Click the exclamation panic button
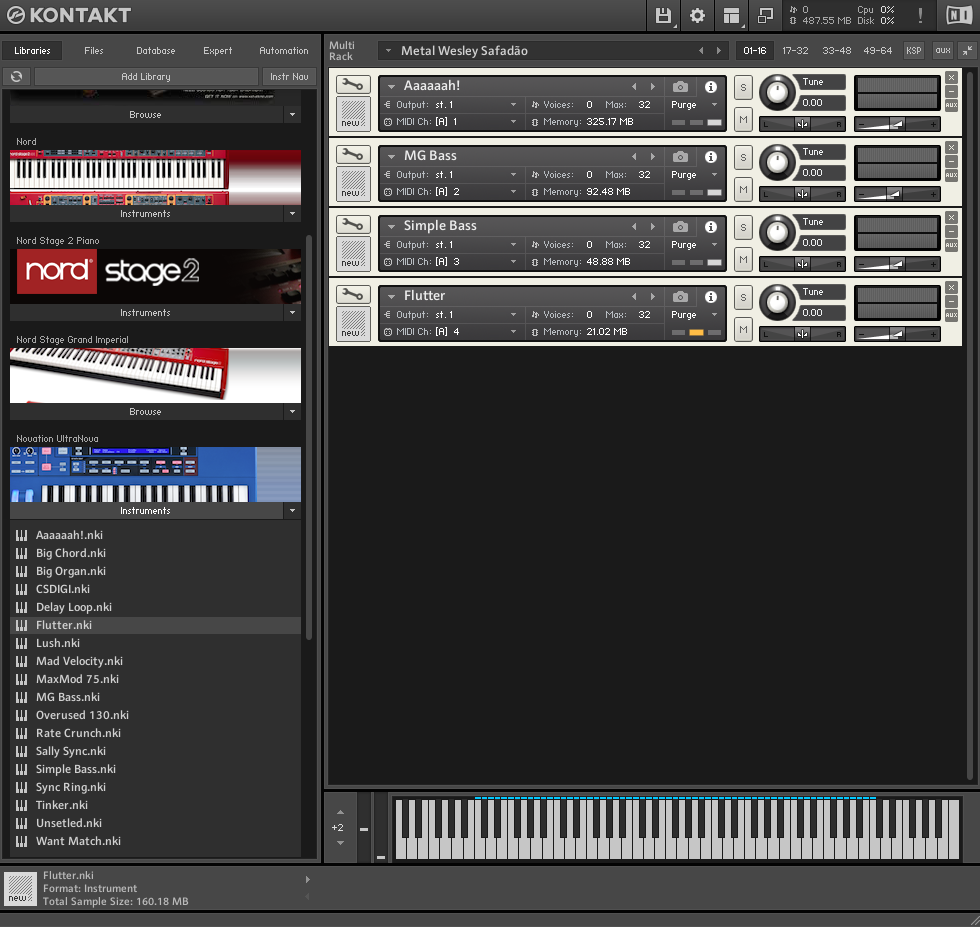980x927 pixels. (920, 16)
